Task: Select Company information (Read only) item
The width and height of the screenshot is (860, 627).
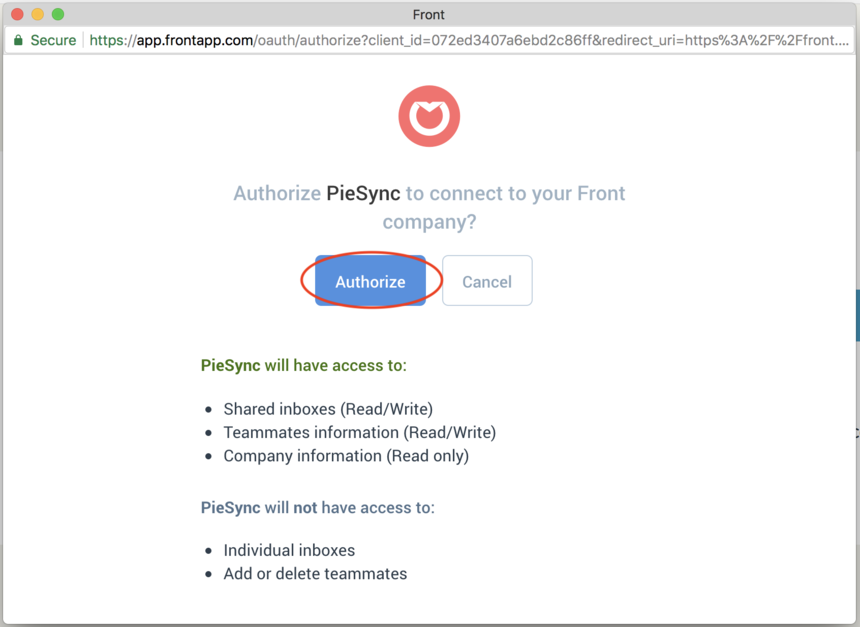Action: (x=346, y=456)
